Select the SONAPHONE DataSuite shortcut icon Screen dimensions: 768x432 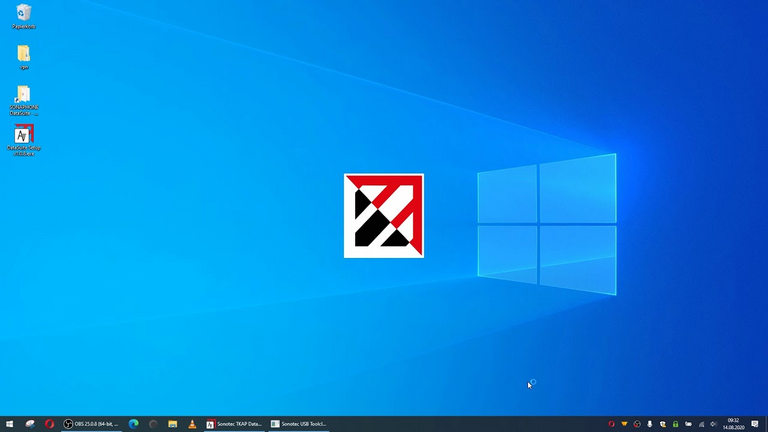tap(24, 95)
